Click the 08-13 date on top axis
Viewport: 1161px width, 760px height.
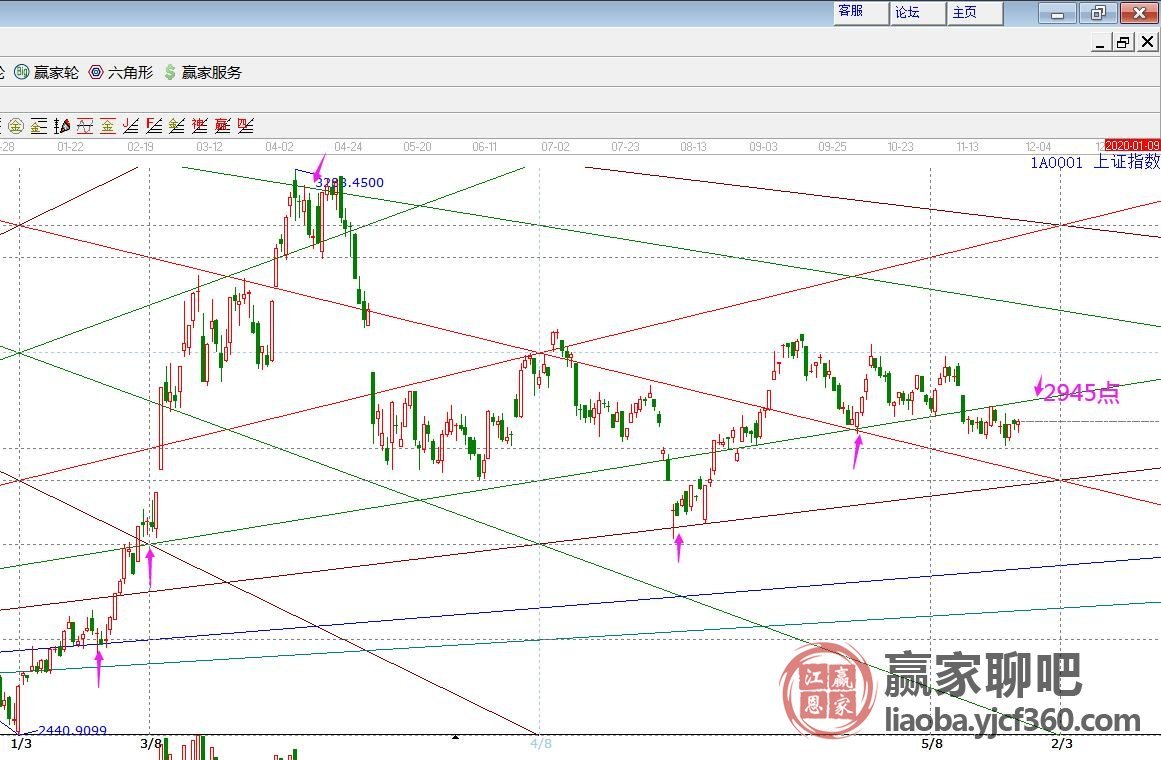(x=694, y=147)
